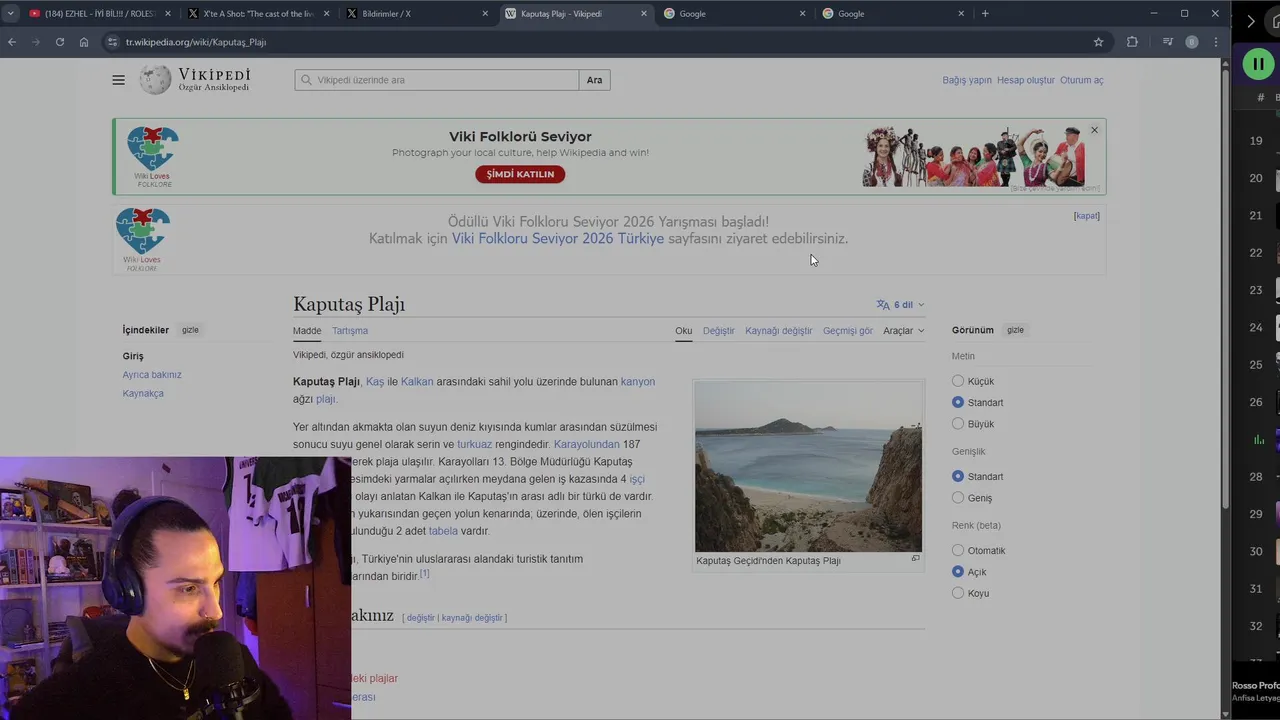Image resolution: width=1280 pixels, height=720 pixels.
Task: Open the tab search arrow at far left
Action: (x=10, y=14)
